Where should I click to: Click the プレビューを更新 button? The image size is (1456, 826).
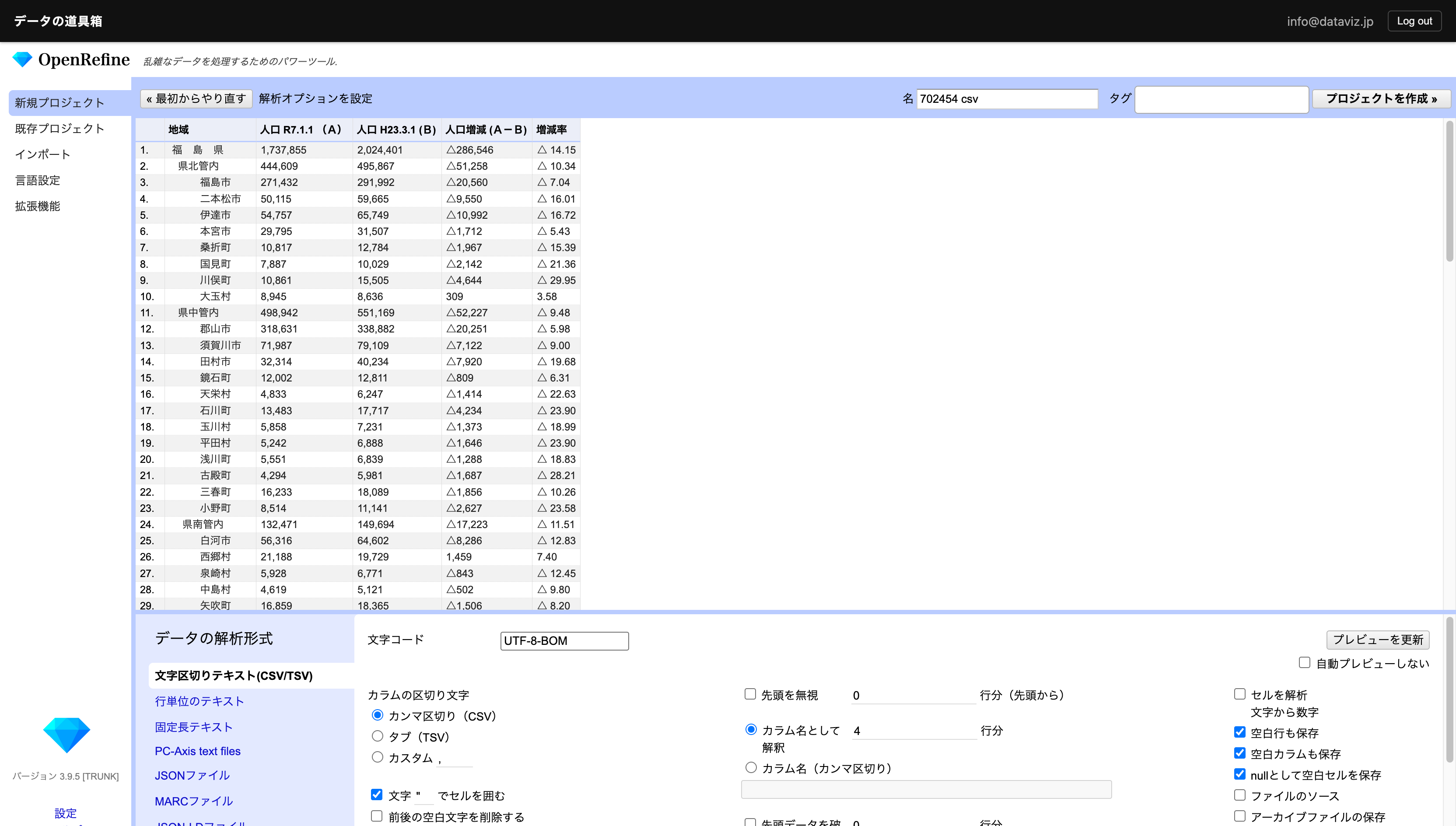pyautogui.click(x=1377, y=639)
